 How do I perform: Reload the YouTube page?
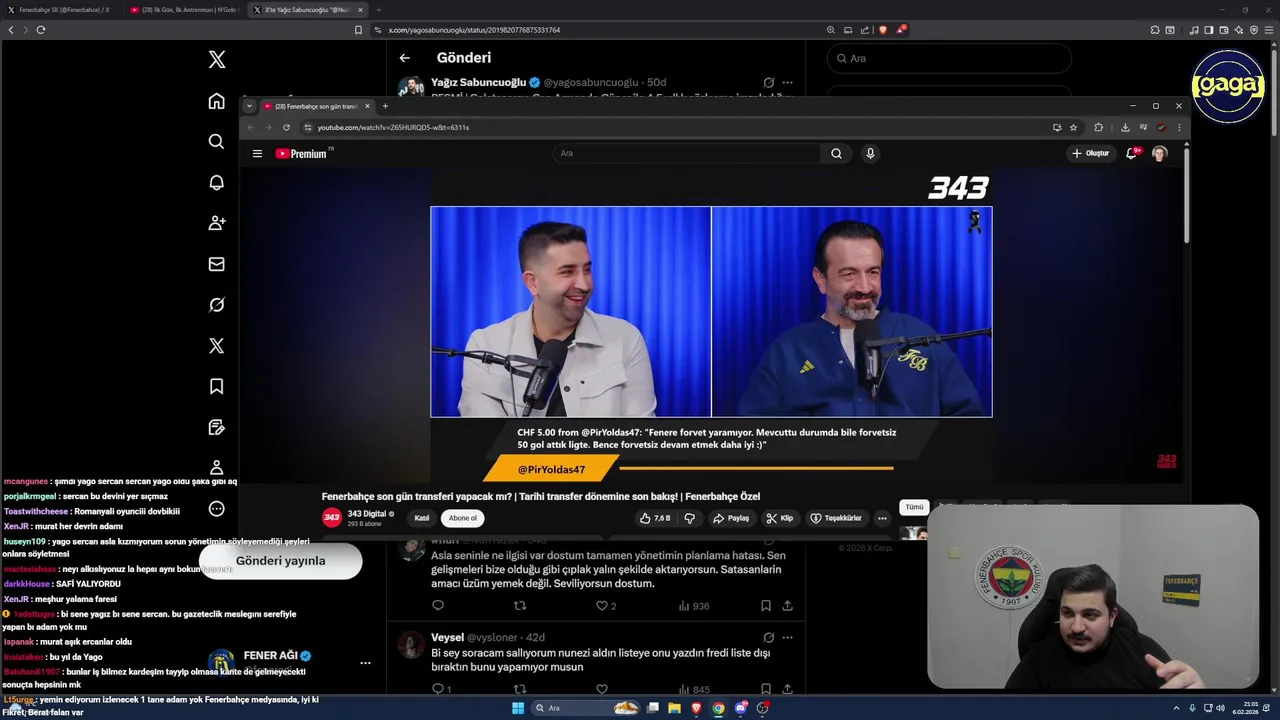point(286,127)
